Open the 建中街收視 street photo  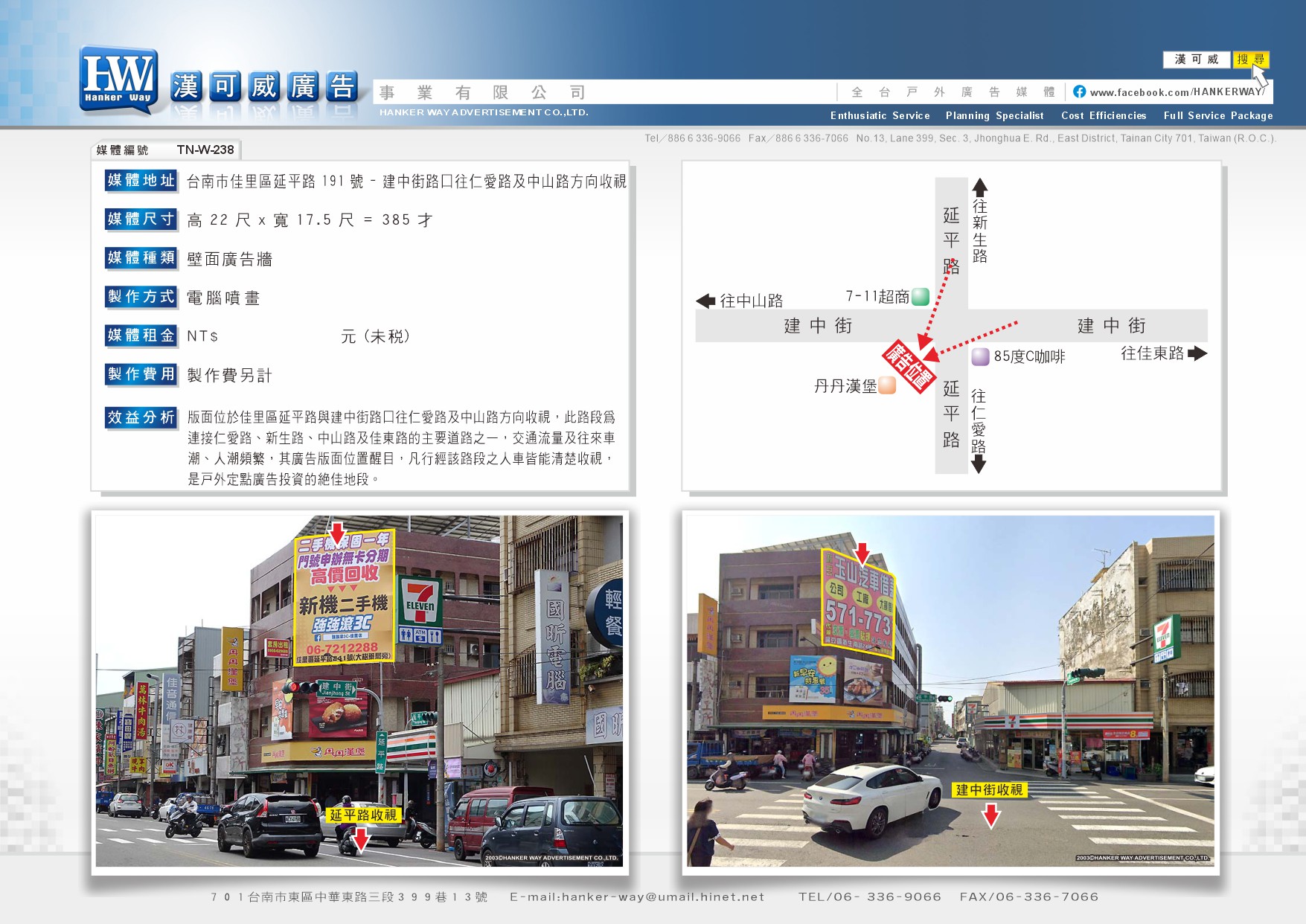click(950, 691)
